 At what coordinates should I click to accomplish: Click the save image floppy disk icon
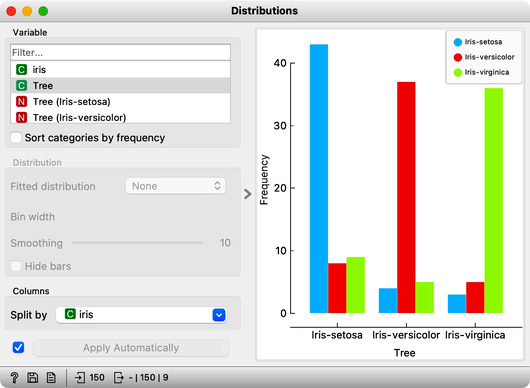[x=32, y=377]
